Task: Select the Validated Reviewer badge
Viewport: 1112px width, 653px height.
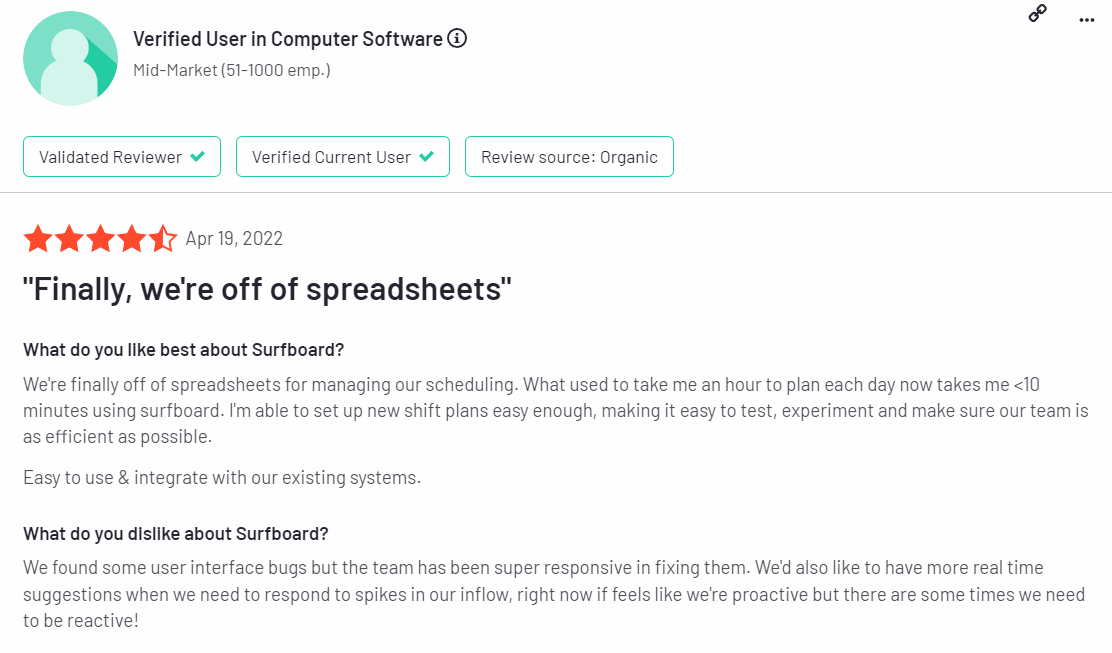Action: click(x=122, y=157)
